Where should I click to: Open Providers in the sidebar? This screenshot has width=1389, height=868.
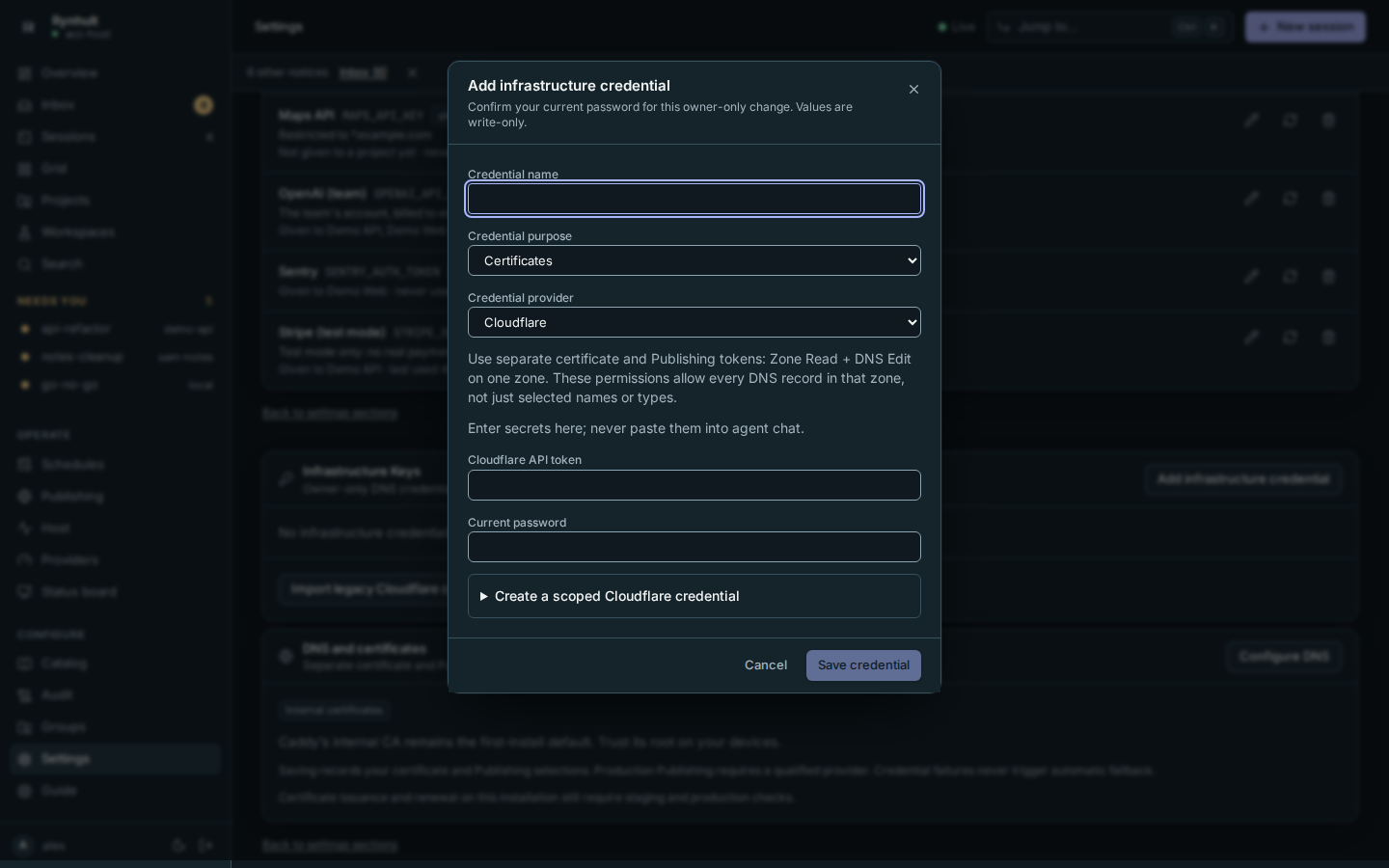click(116, 560)
